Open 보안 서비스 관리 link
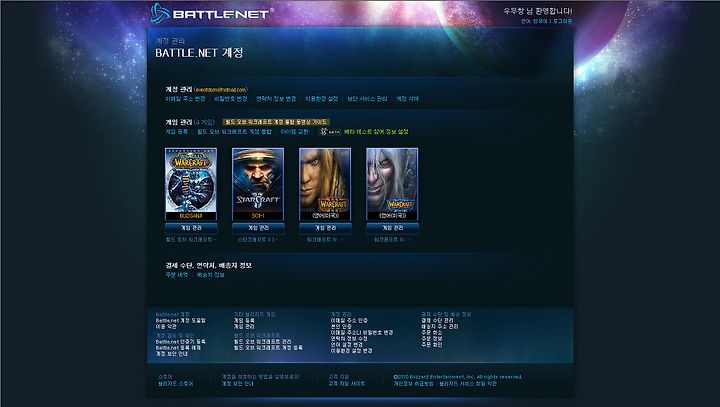The width and height of the screenshot is (720, 407). coord(367,99)
